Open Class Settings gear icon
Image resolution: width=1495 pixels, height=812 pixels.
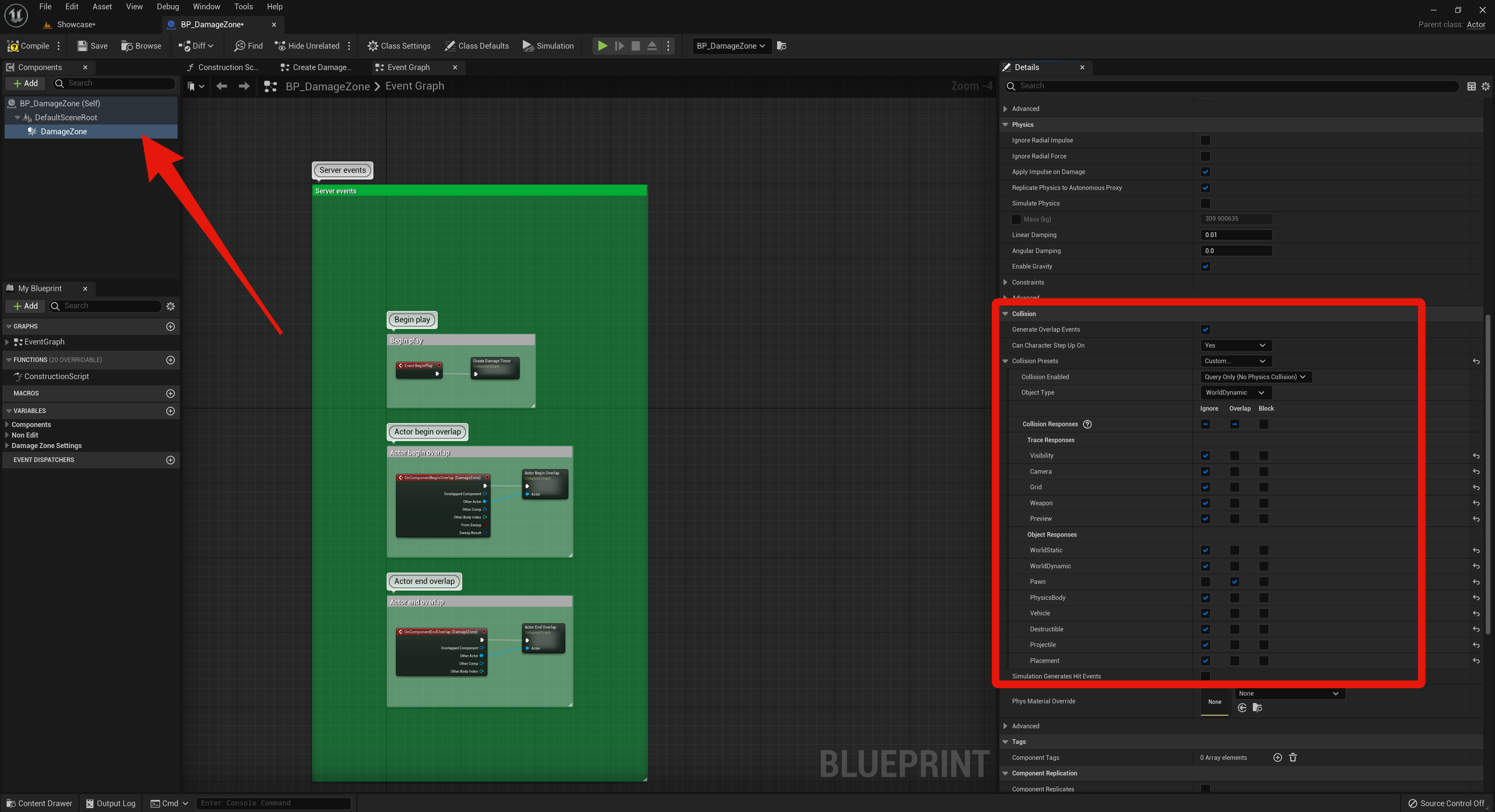tap(373, 46)
